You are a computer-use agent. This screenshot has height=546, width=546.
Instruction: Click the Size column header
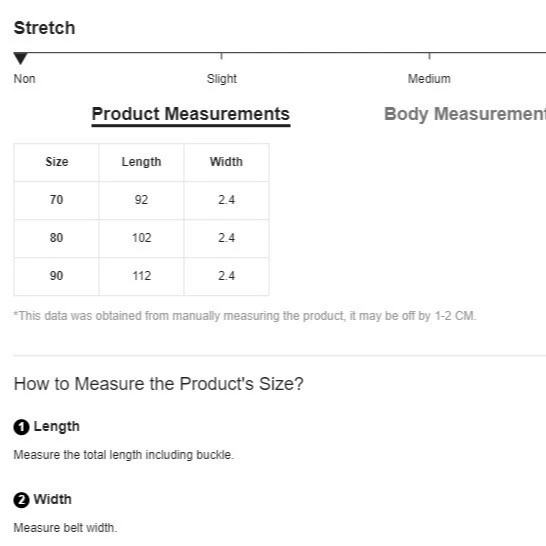[x=56, y=162]
